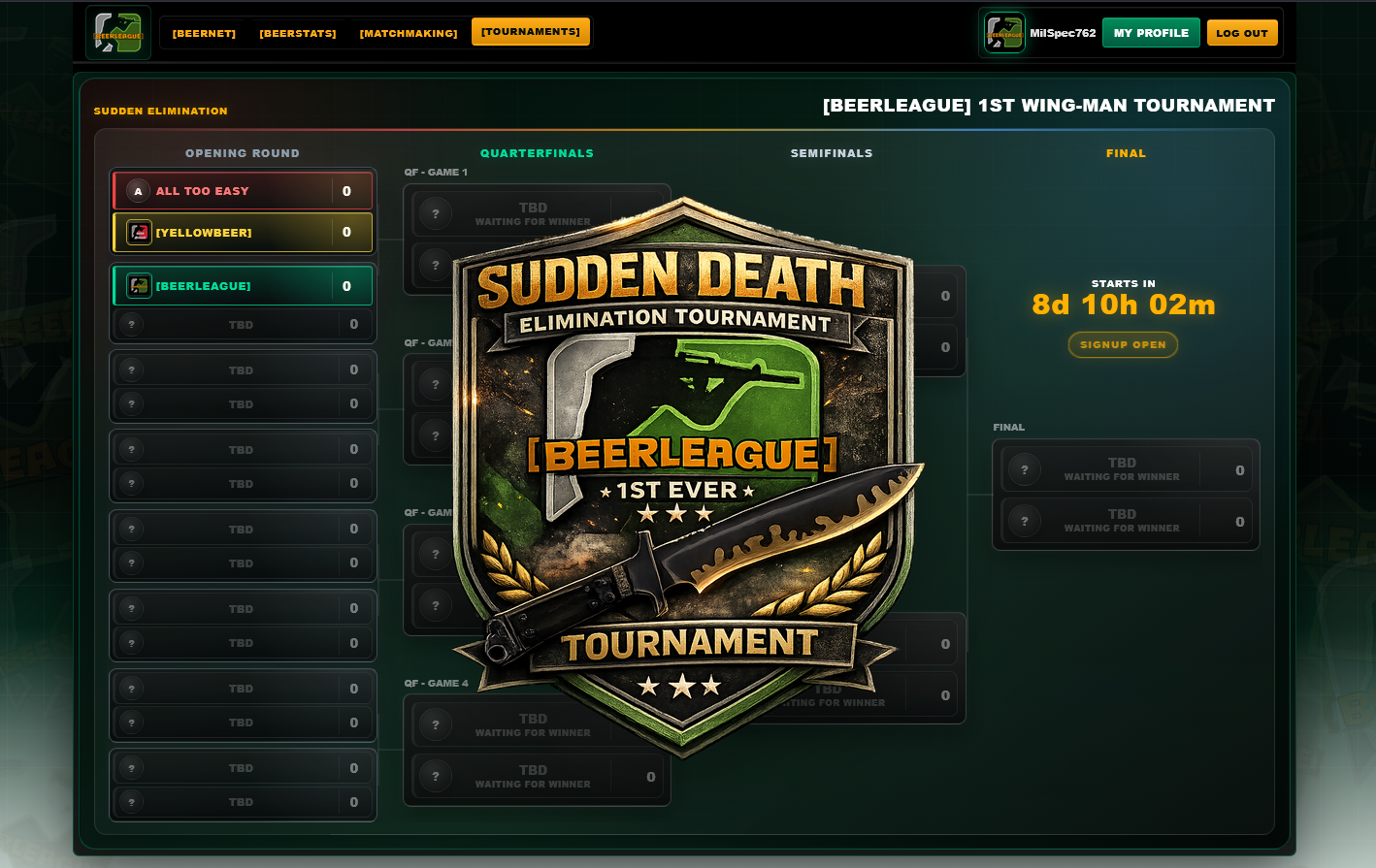The width and height of the screenshot is (1376, 868).
Task: Click the SUDDEN ELIMINATION heading
Action: click(x=160, y=112)
